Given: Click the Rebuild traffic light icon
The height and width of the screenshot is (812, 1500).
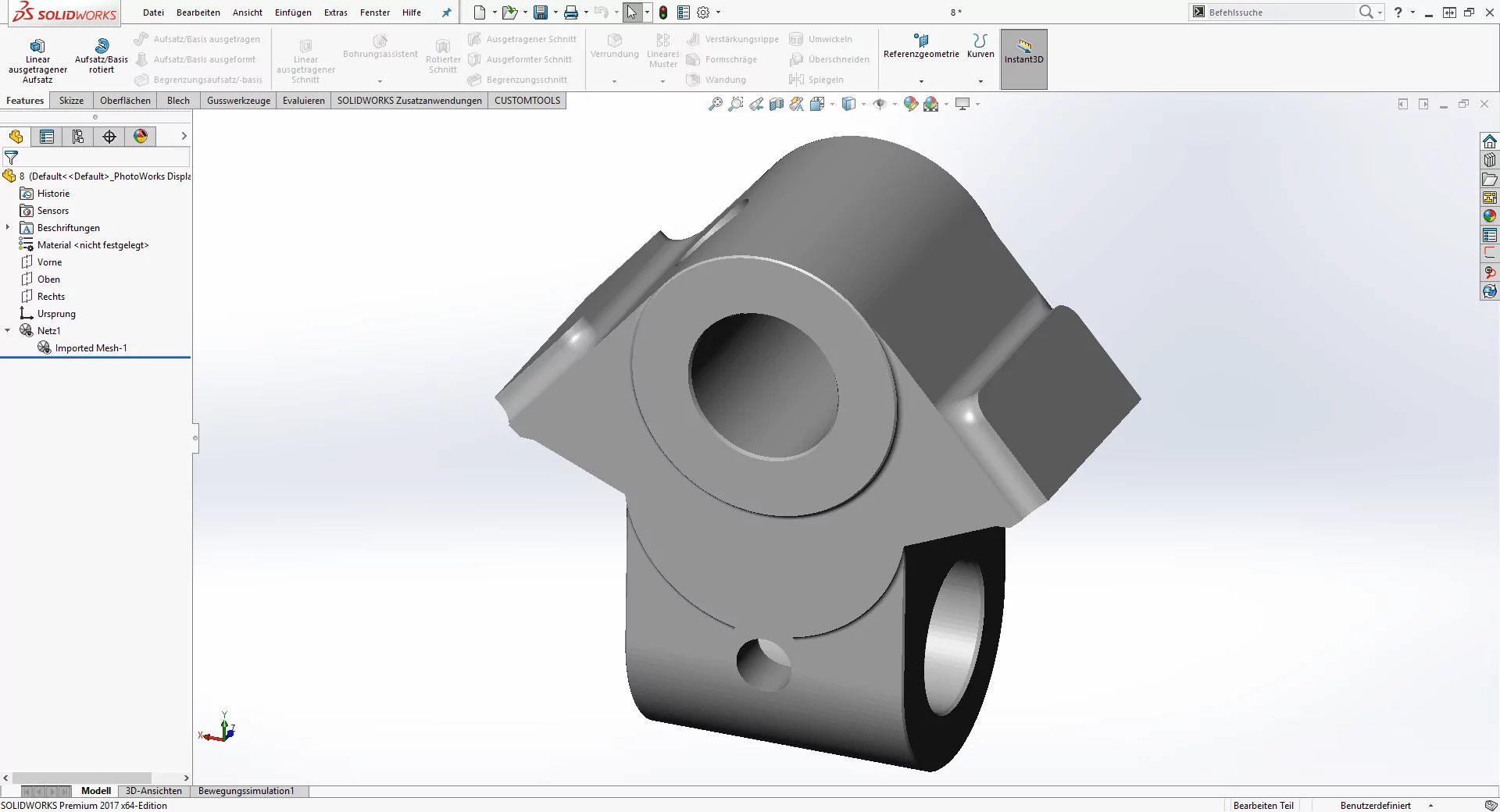Looking at the screenshot, I should click(x=663, y=12).
